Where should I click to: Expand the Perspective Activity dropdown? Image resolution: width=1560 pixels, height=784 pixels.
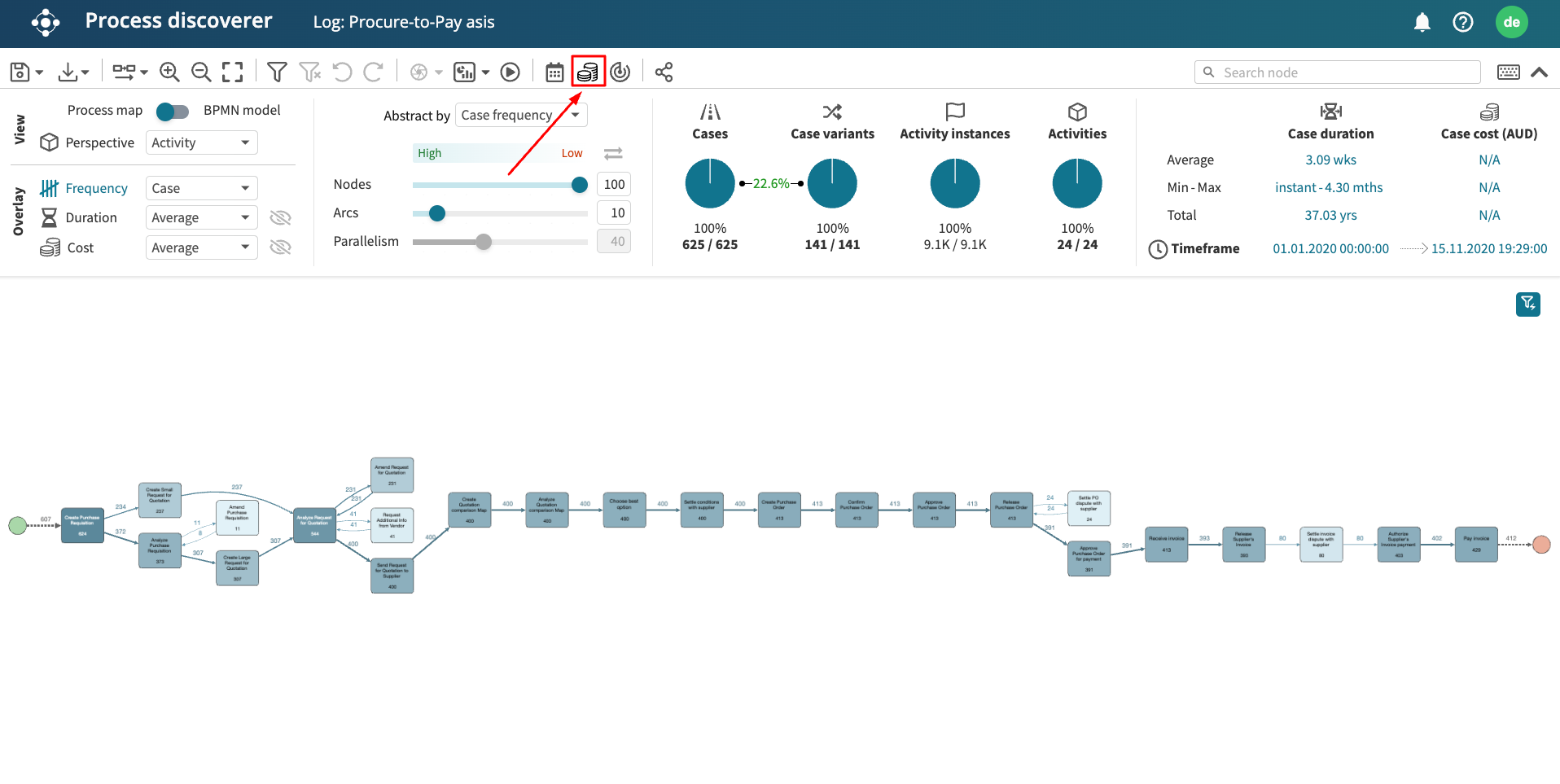(x=201, y=142)
